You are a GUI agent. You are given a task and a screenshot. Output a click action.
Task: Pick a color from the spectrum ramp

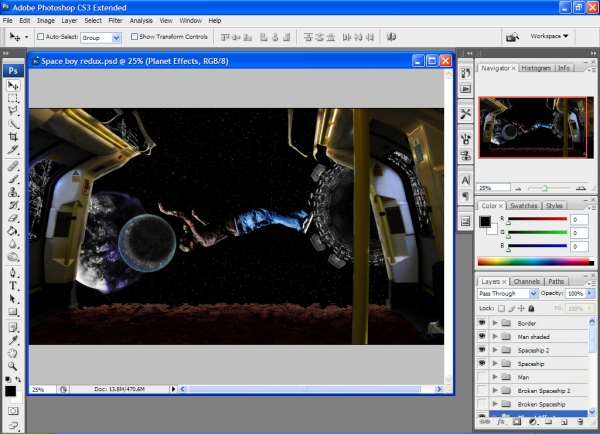pyautogui.click(x=535, y=262)
